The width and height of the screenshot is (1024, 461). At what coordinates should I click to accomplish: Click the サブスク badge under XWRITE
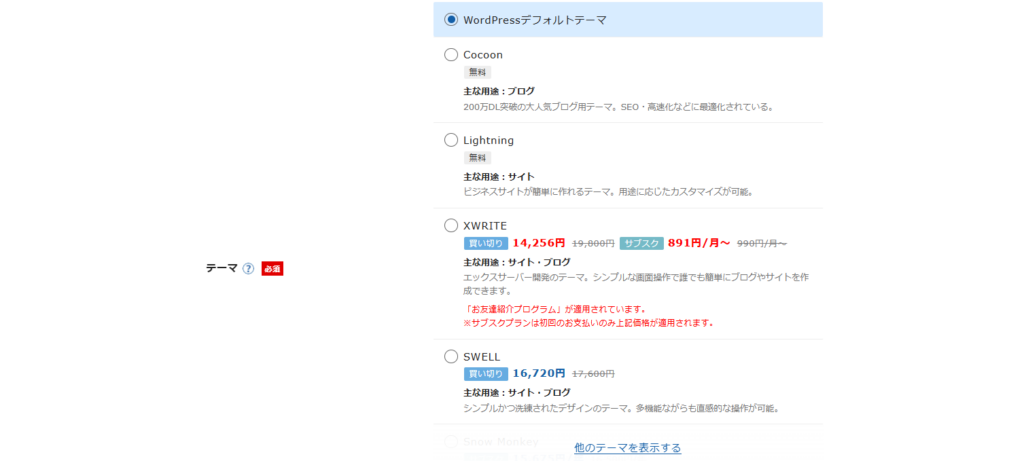[641, 244]
